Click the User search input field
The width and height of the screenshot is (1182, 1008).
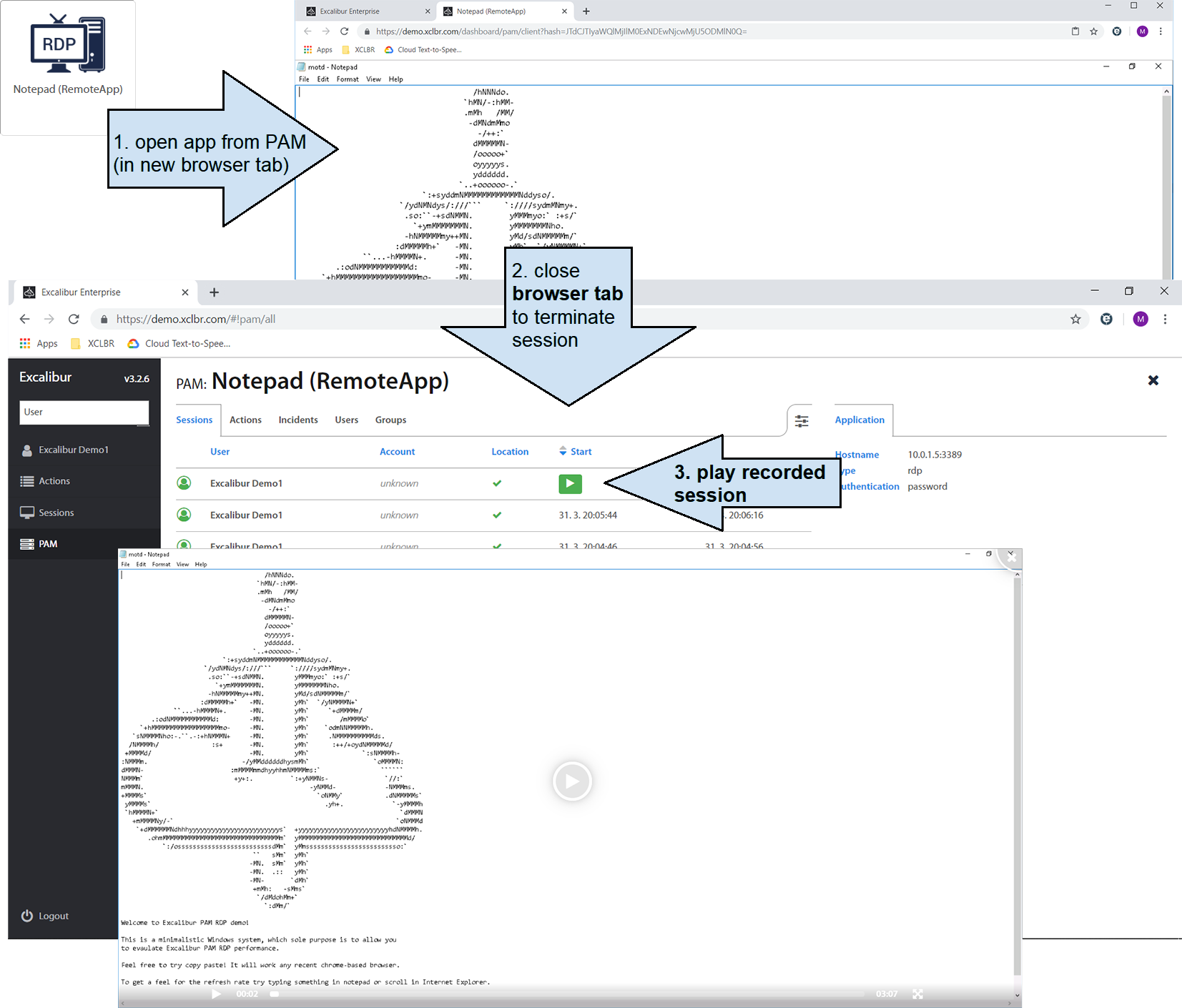(x=84, y=412)
